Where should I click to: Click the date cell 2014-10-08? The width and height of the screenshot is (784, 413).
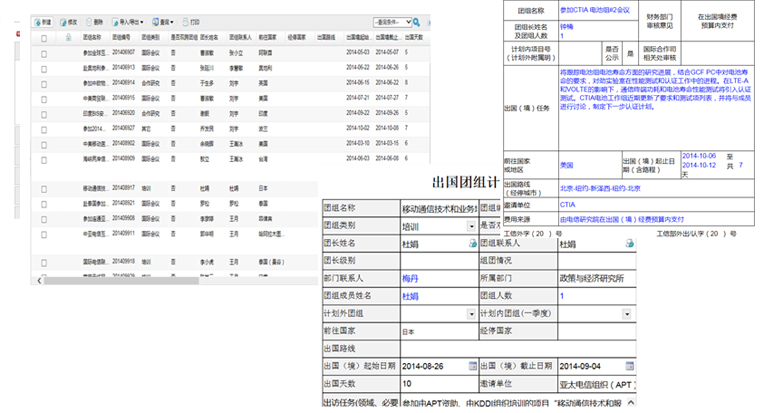point(387,128)
